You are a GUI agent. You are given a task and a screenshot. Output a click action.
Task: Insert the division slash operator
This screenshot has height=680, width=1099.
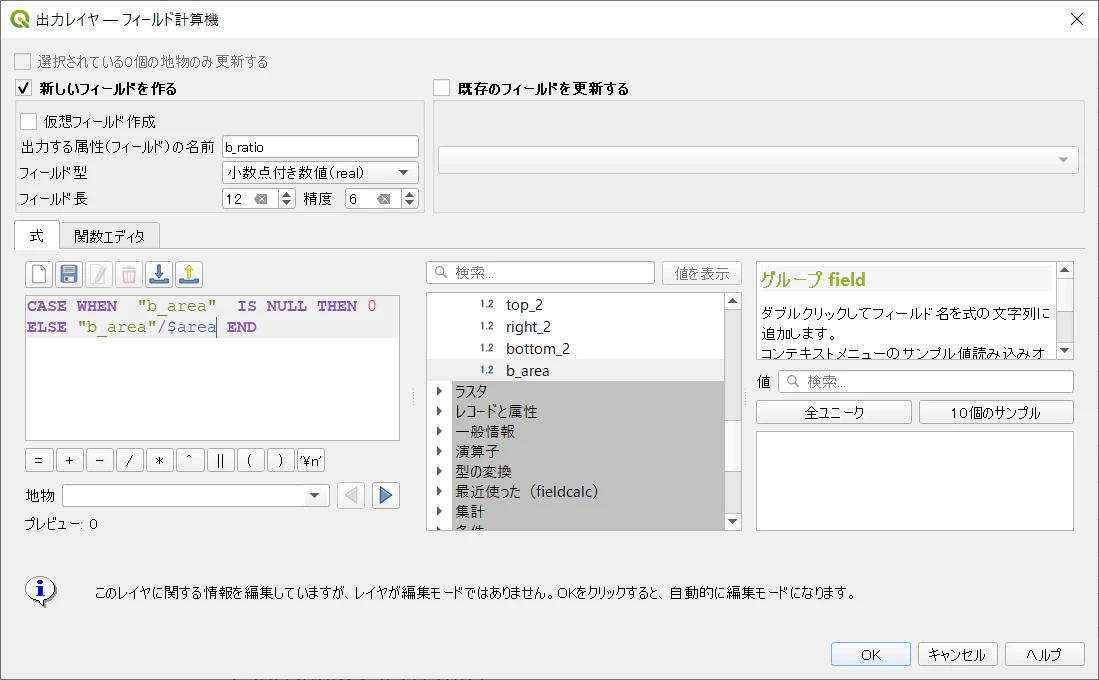(x=130, y=461)
